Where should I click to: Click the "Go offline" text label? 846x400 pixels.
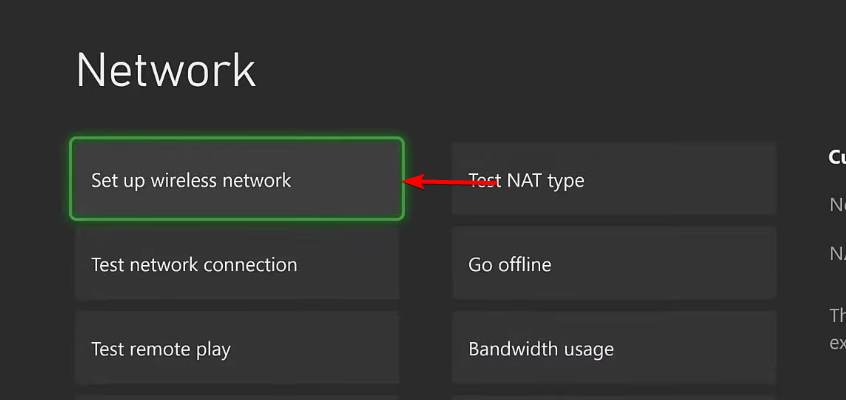pyautogui.click(x=510, y=265)
